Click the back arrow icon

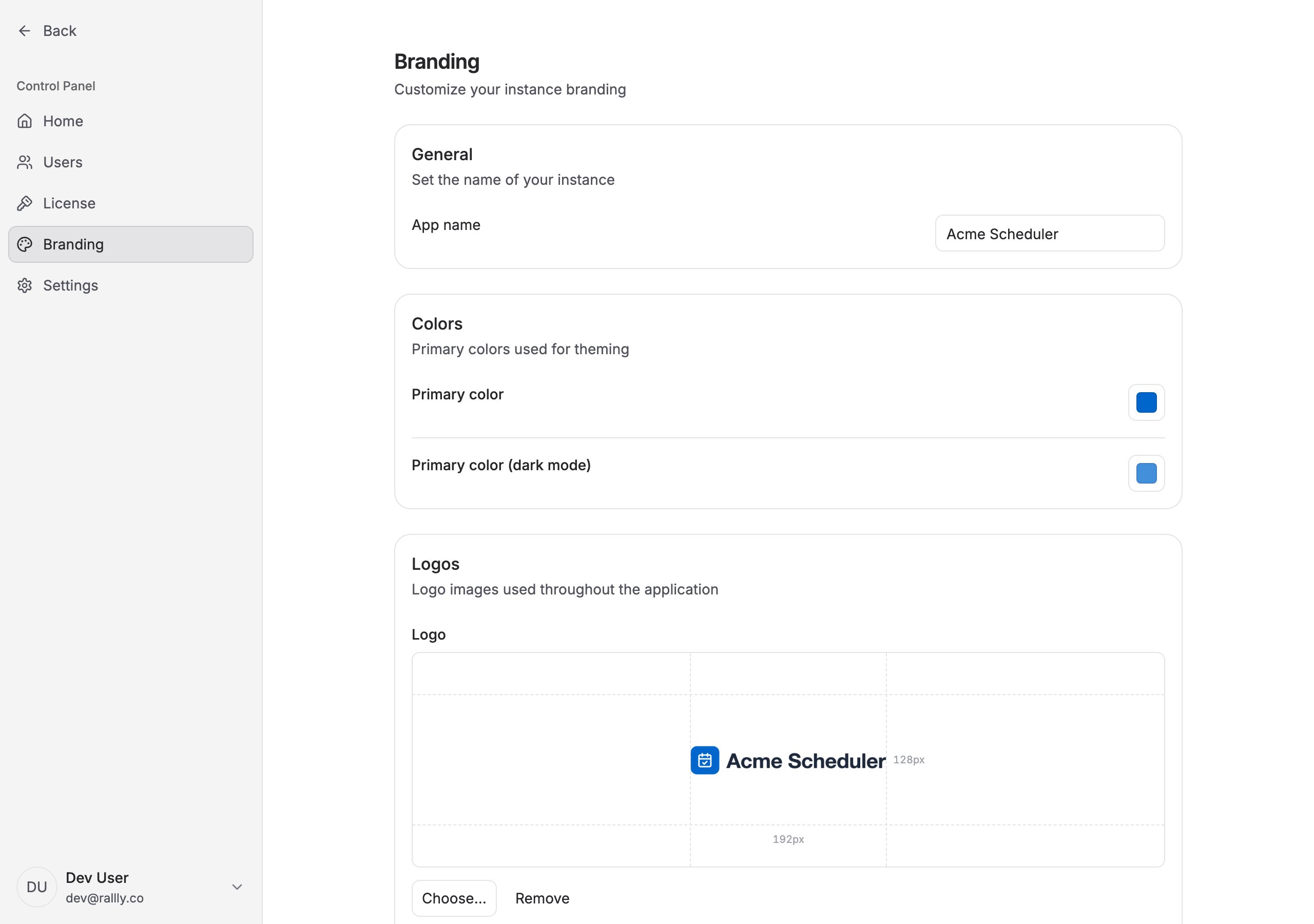[24, 31]
